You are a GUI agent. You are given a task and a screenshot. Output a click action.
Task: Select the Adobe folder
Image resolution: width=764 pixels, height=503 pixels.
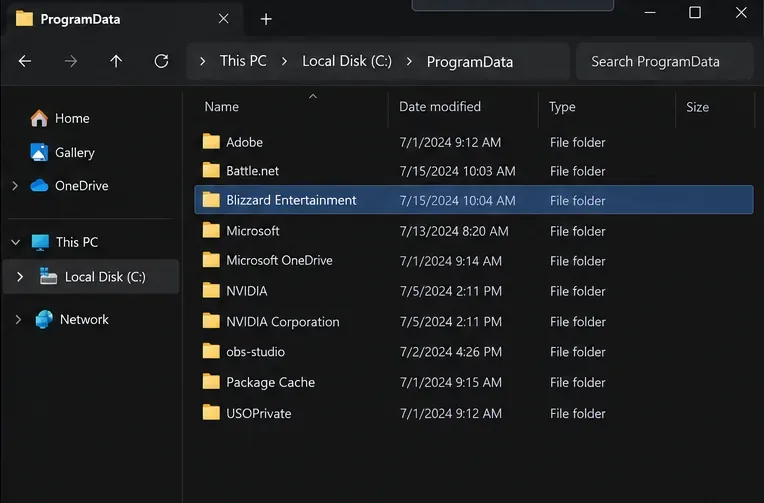tap(474, 142)
